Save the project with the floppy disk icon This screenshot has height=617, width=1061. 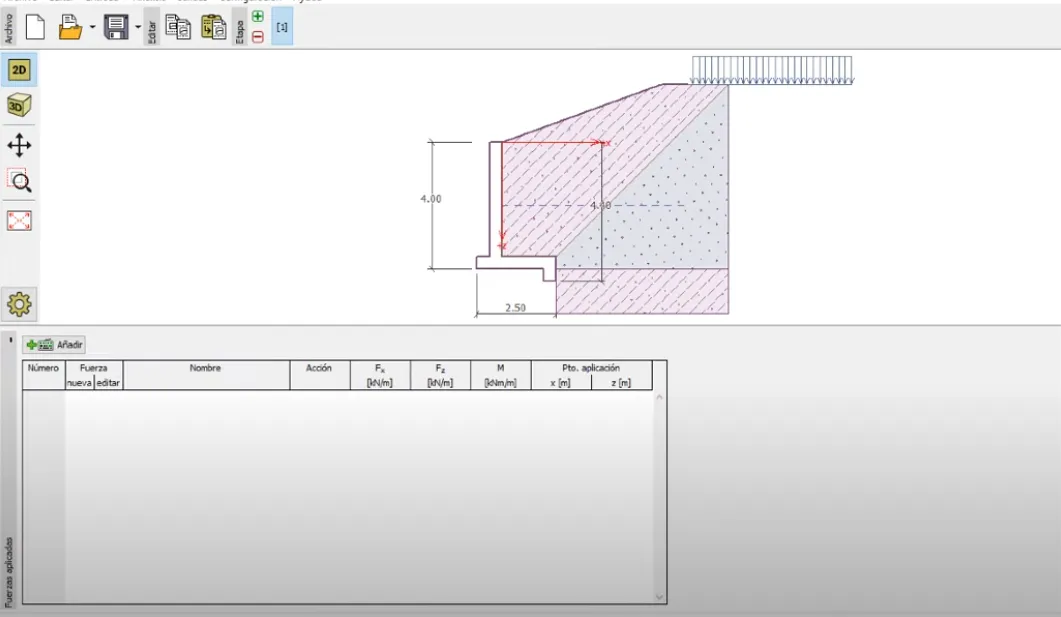click(x=116, y=27)
